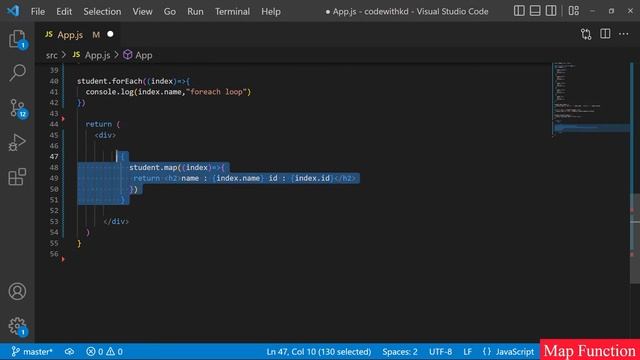Click the return ( statement line

pyautogui.click(x=103, y=124)
